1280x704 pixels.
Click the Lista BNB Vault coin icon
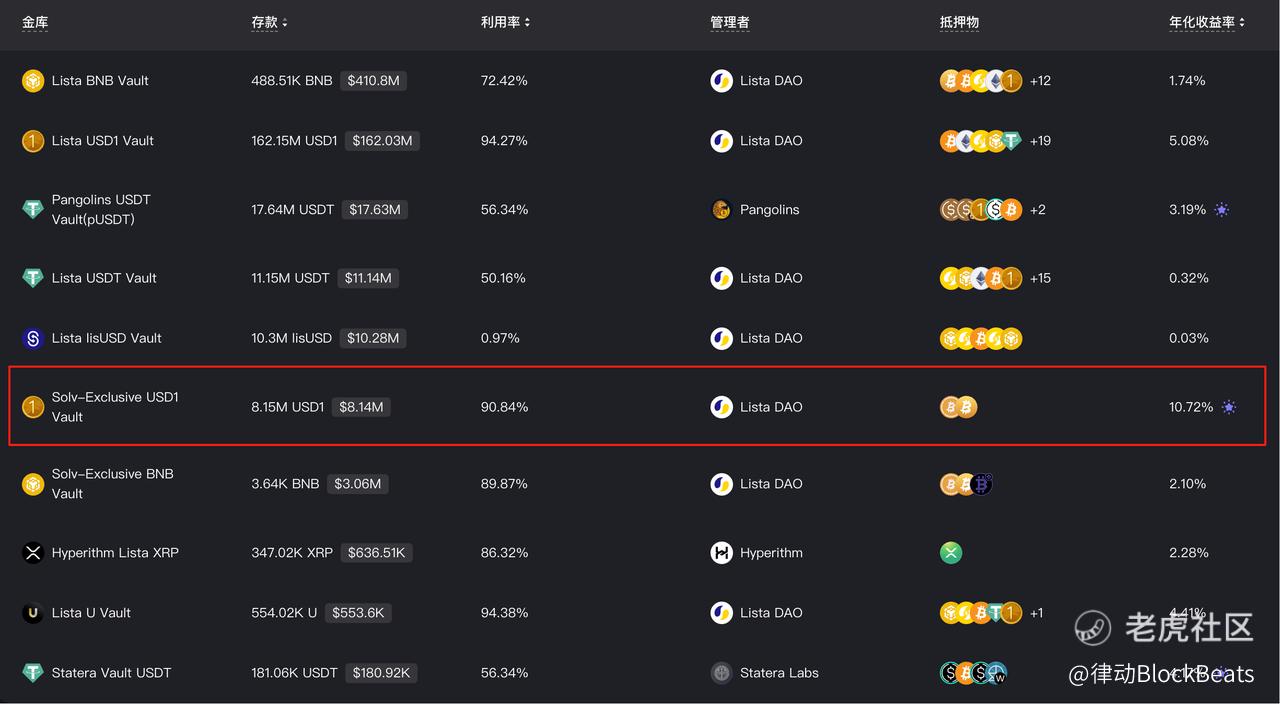pos(33,81)
